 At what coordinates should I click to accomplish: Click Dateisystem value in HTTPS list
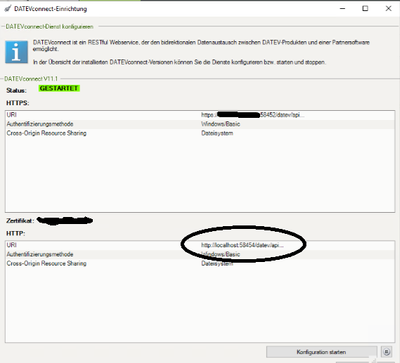click(217, 133)
